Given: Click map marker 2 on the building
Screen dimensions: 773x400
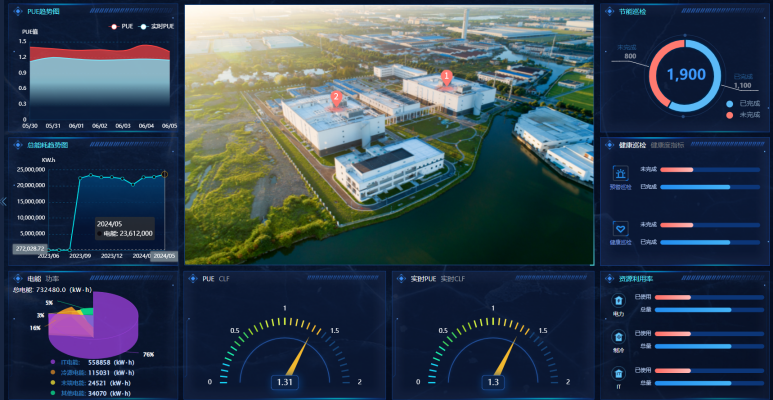Looking at the screenshot, I should 336,99.
